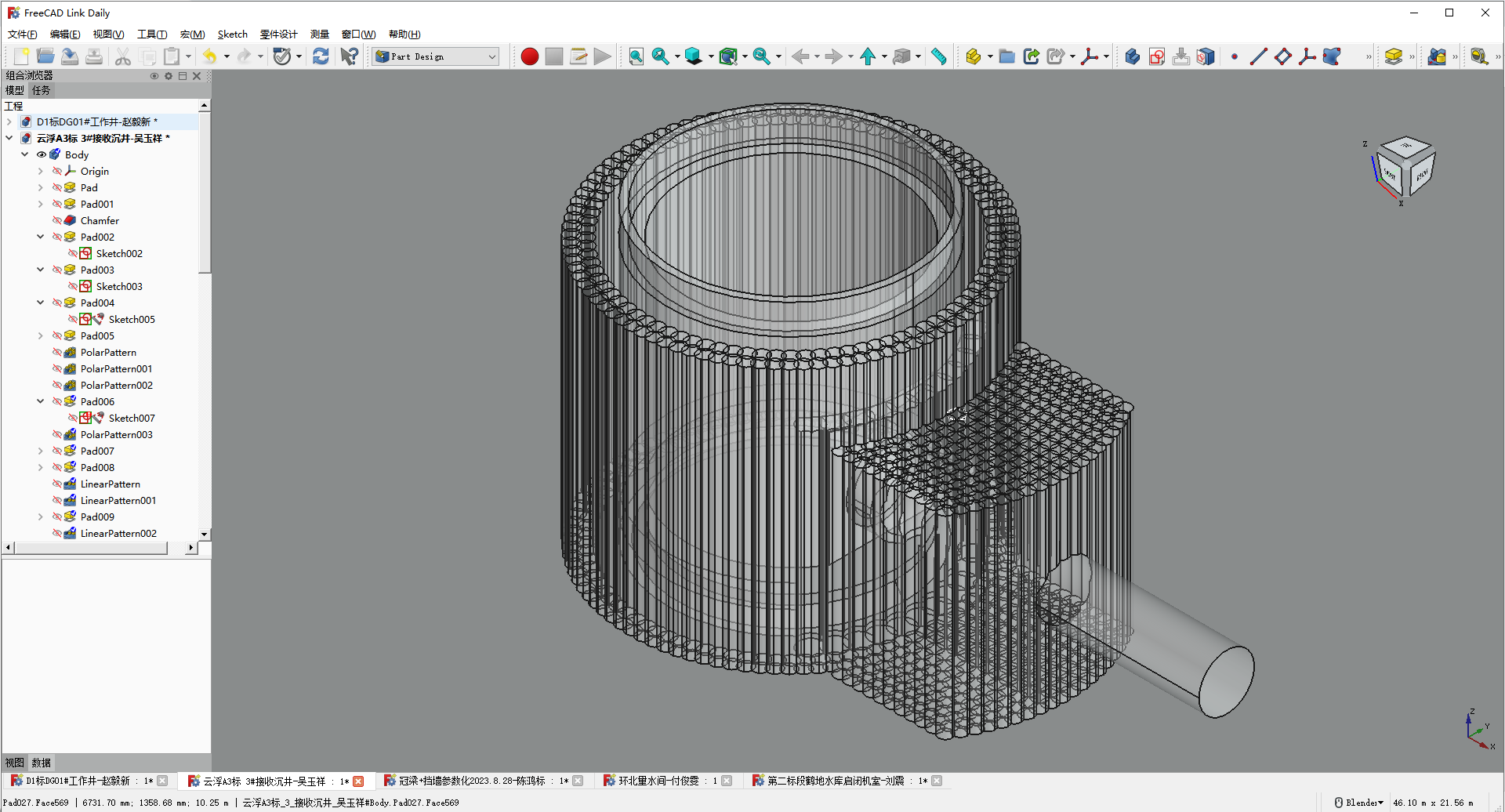This screenshot has height=812, width=1505.
Task: Collapse the Pad002 tree node
Action: [41, 237]
